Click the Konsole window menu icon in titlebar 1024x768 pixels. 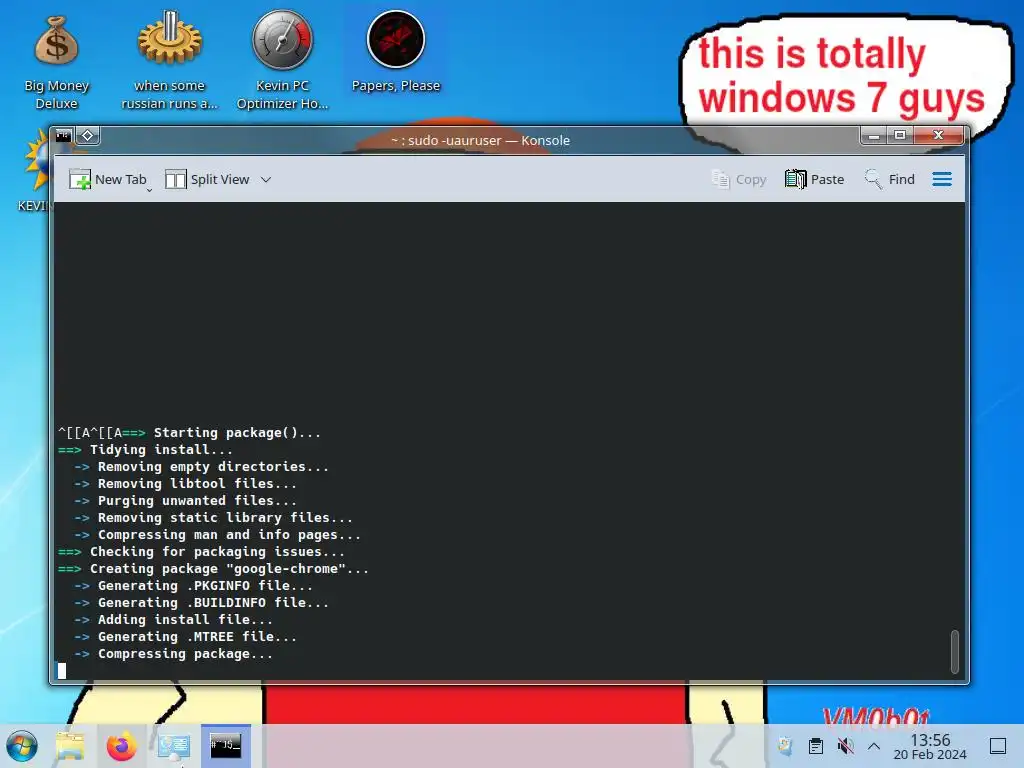[63, 136]
